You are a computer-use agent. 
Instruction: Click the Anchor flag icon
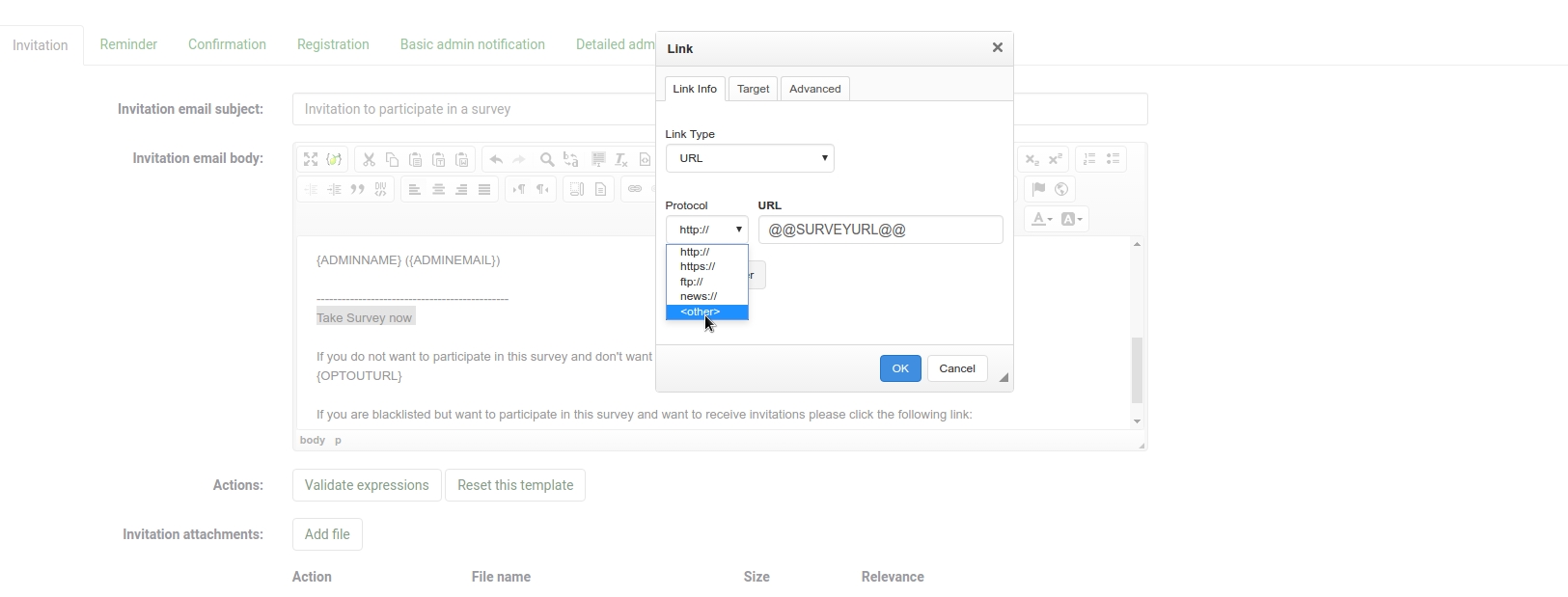point(1038,190)
